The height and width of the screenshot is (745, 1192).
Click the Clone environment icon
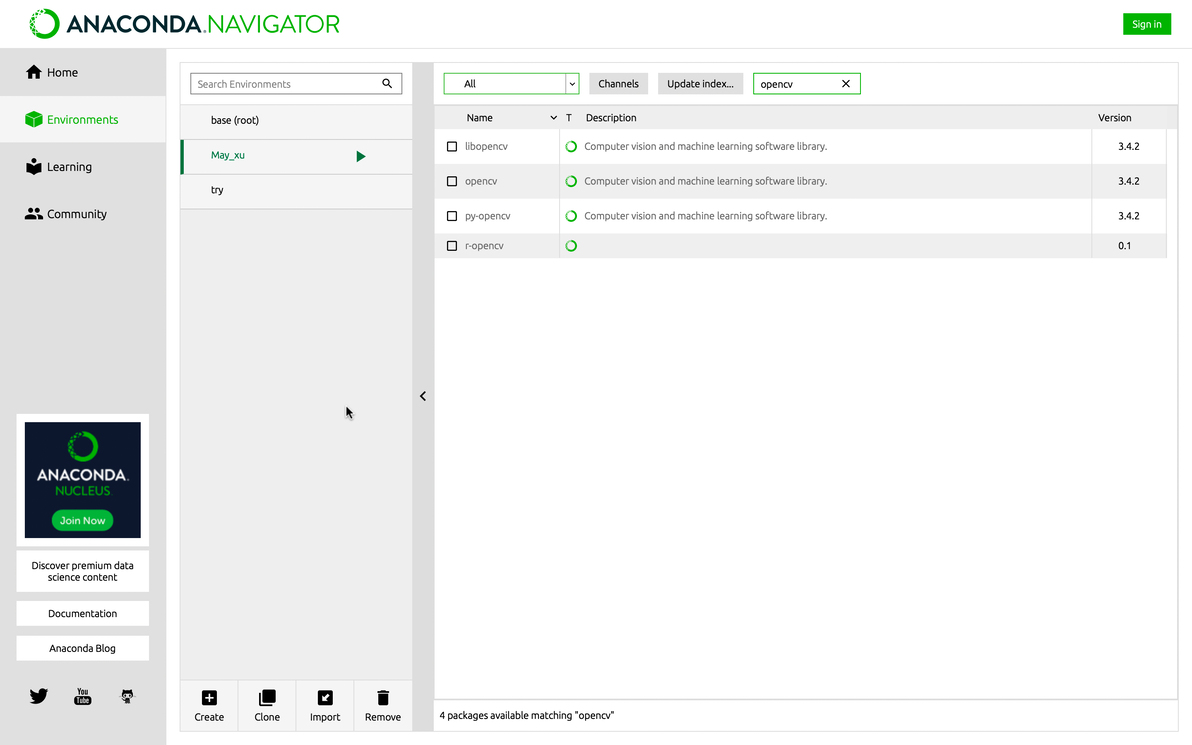(x=267, y=698)
